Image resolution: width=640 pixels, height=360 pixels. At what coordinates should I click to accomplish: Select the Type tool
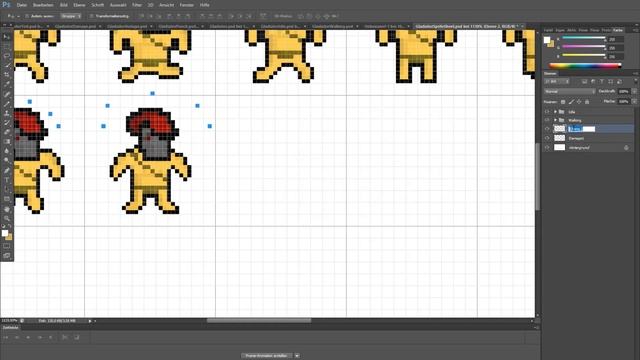7,180
